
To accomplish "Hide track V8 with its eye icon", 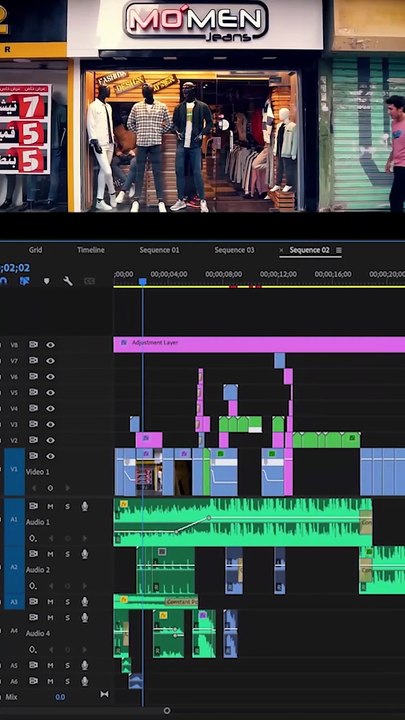I will point(50,344).
